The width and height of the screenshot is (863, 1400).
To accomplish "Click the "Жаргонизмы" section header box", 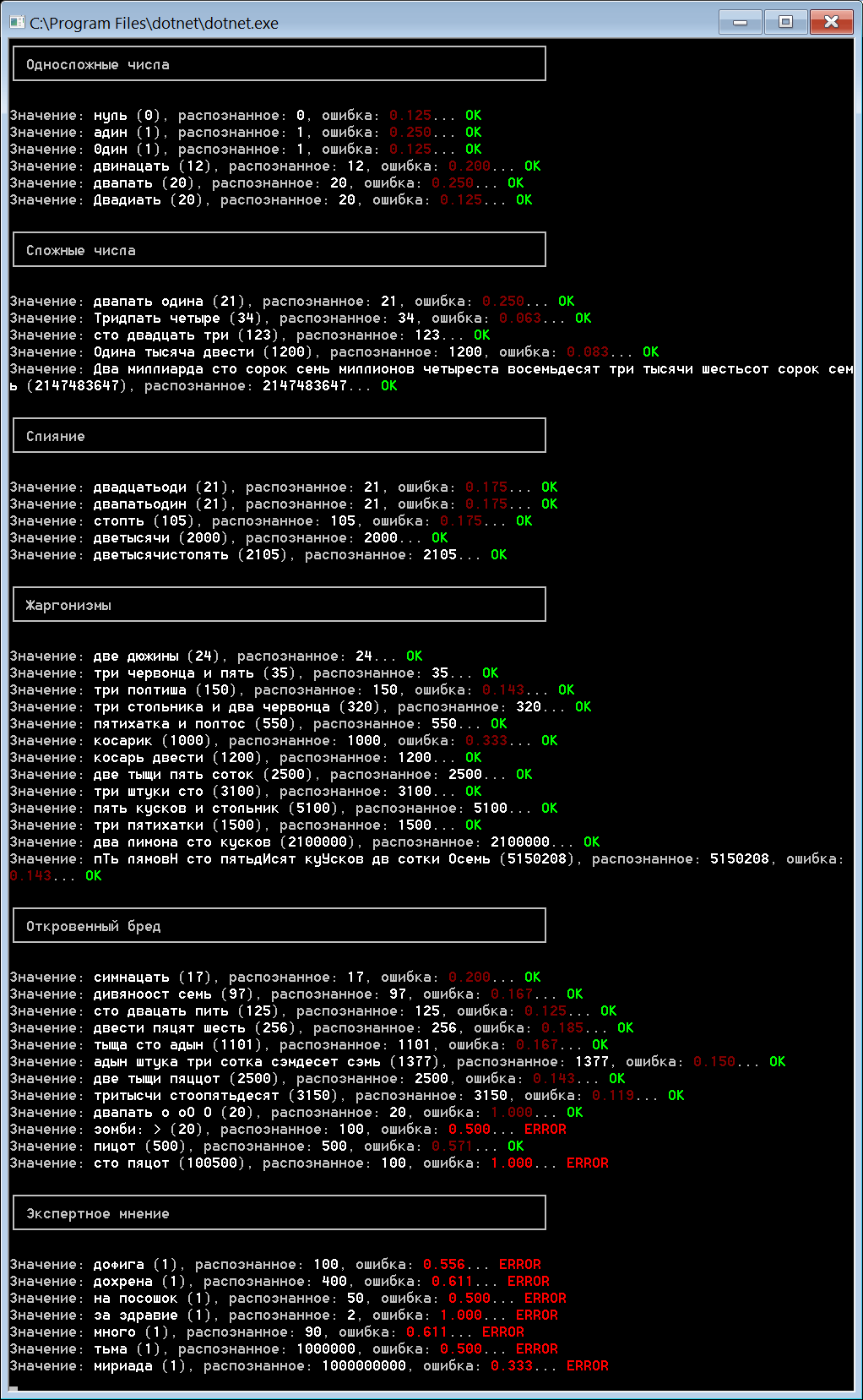I will pos(279,605).
